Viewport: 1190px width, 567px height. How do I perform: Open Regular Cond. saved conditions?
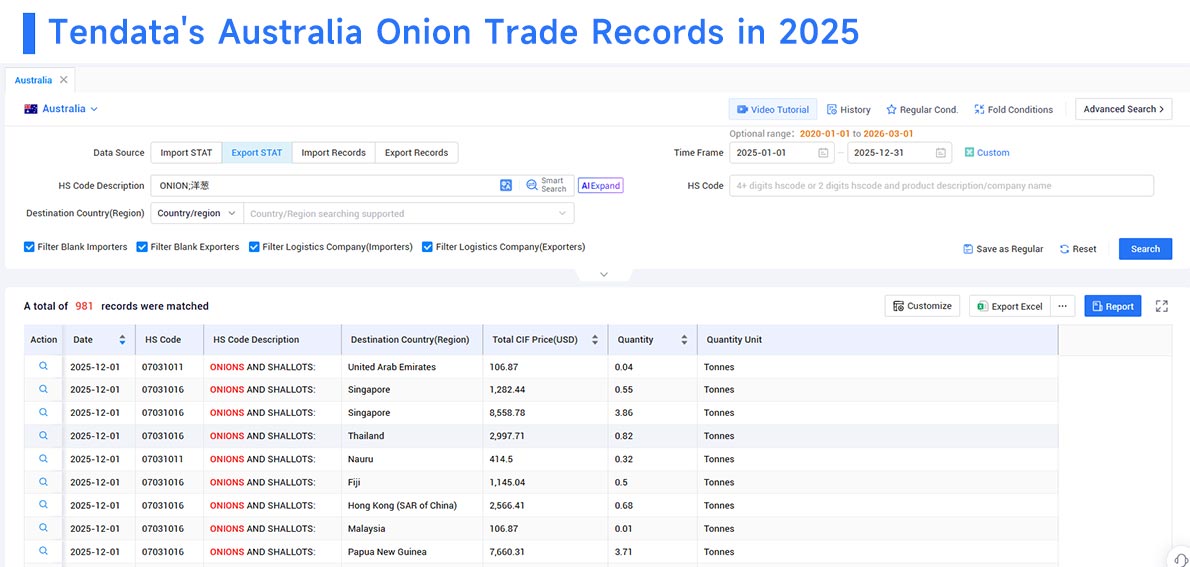pos(922,109)
